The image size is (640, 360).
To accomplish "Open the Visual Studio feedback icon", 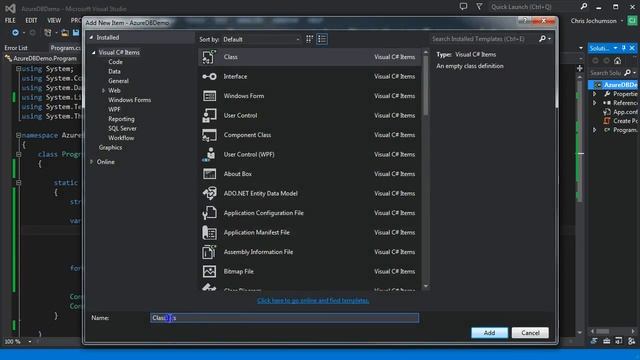I will point(463,7).
